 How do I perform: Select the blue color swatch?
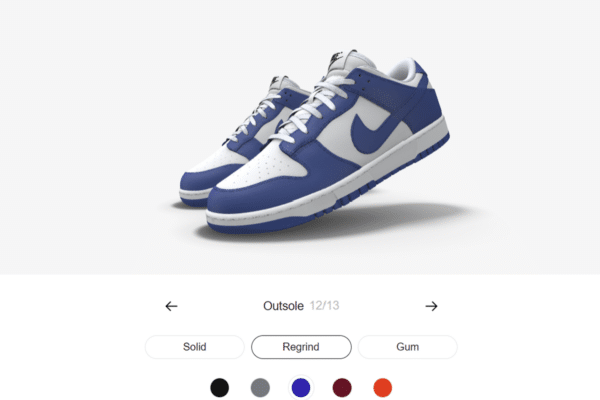pyautogui.click(x=301, y=387)
